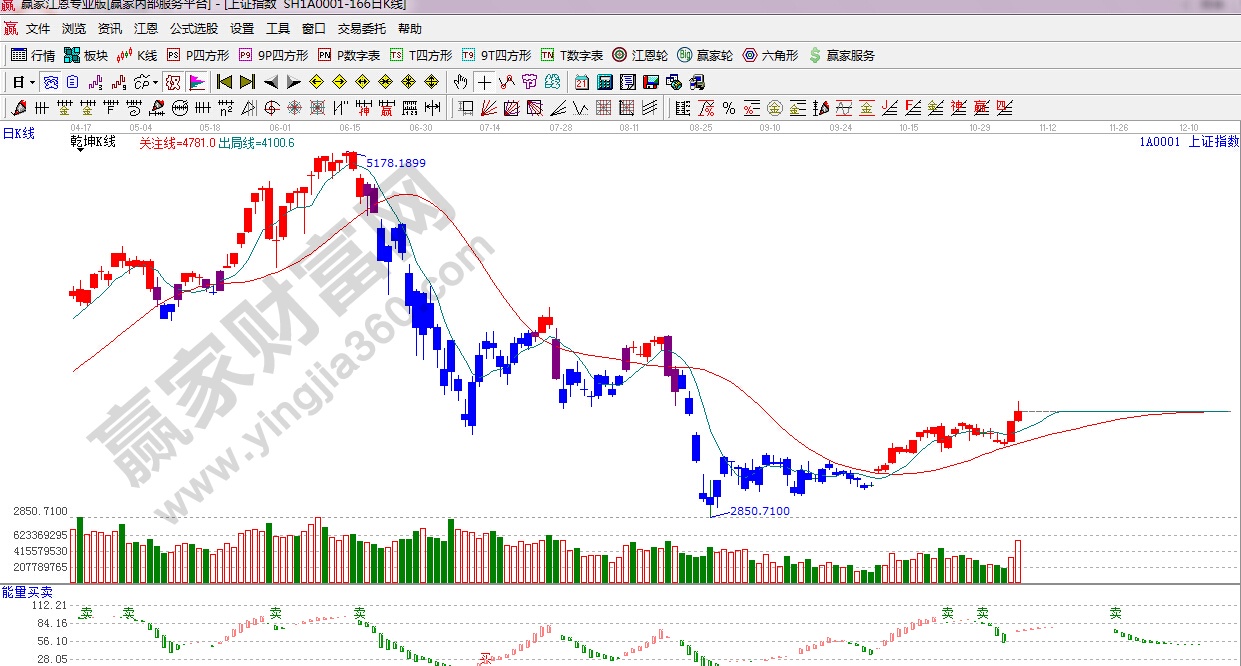
Task: Pick the pencil tool in drawing toolbar
Action: pyautogui.click(x=18, y=108)
